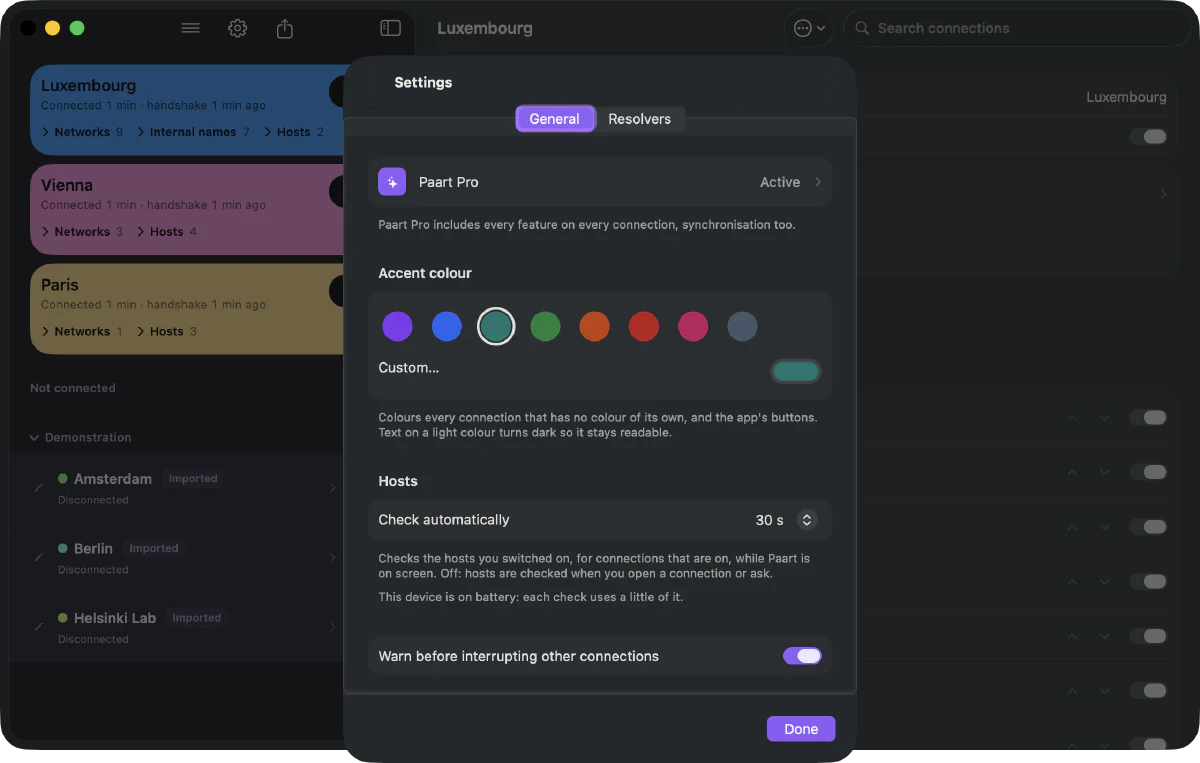The height and width of the screenshot is (763, 1200).
Task: Choose the green accent colour
Action: 545,326
